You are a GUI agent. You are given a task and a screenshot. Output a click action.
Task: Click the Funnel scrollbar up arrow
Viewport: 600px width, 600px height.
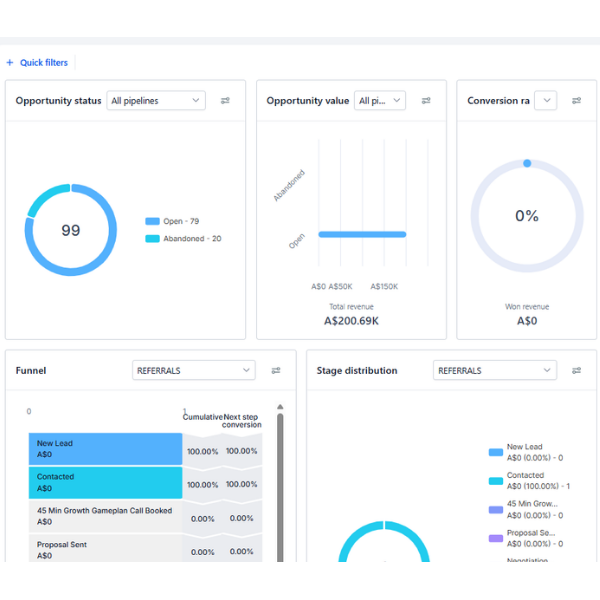280,407
